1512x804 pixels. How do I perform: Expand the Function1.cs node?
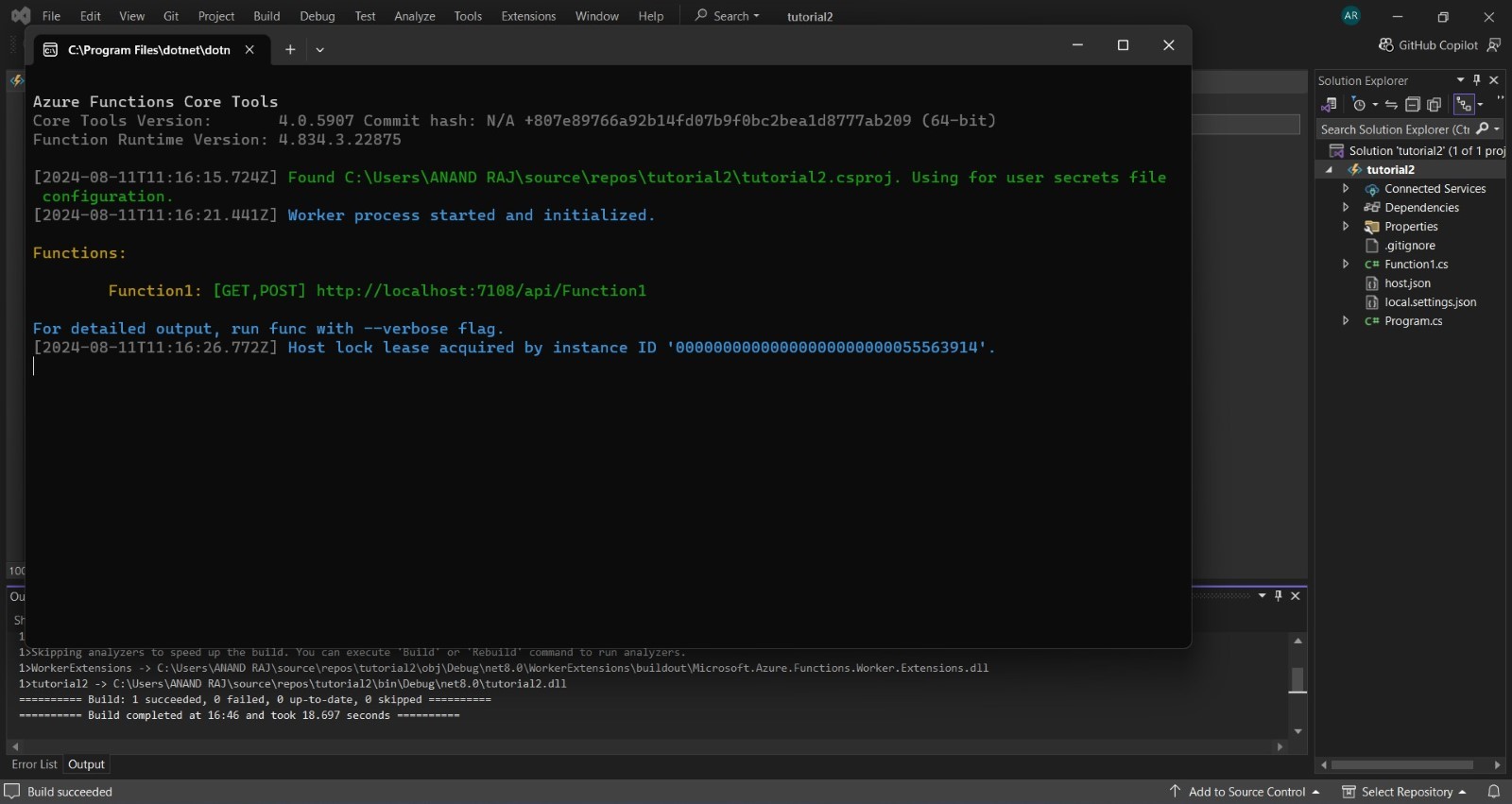tap(1346, 265)
